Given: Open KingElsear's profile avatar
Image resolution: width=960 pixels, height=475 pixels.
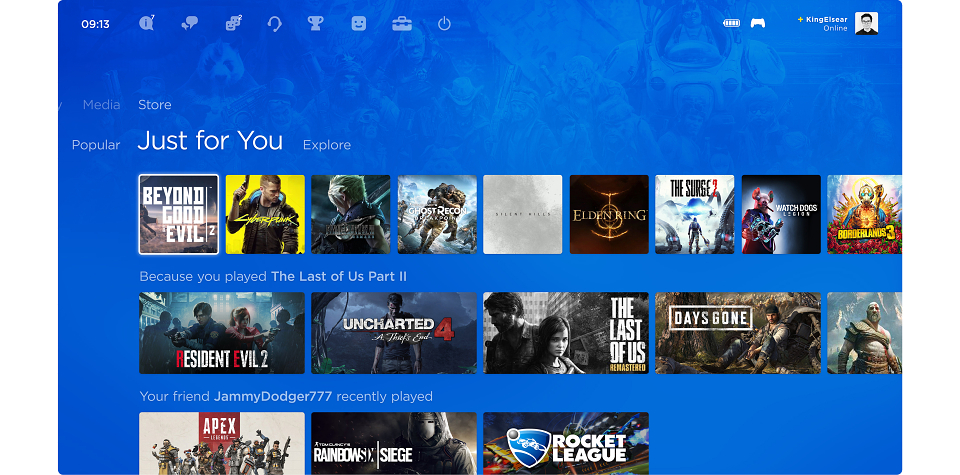Looking at the screenshot, I should (x=866, y=23).
